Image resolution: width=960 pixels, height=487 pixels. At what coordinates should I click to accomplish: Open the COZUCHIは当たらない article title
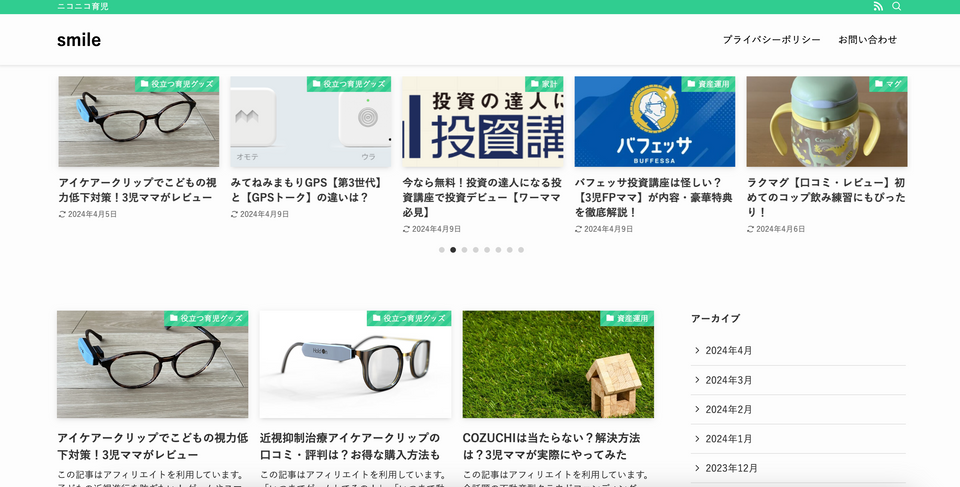pos(551,446)
